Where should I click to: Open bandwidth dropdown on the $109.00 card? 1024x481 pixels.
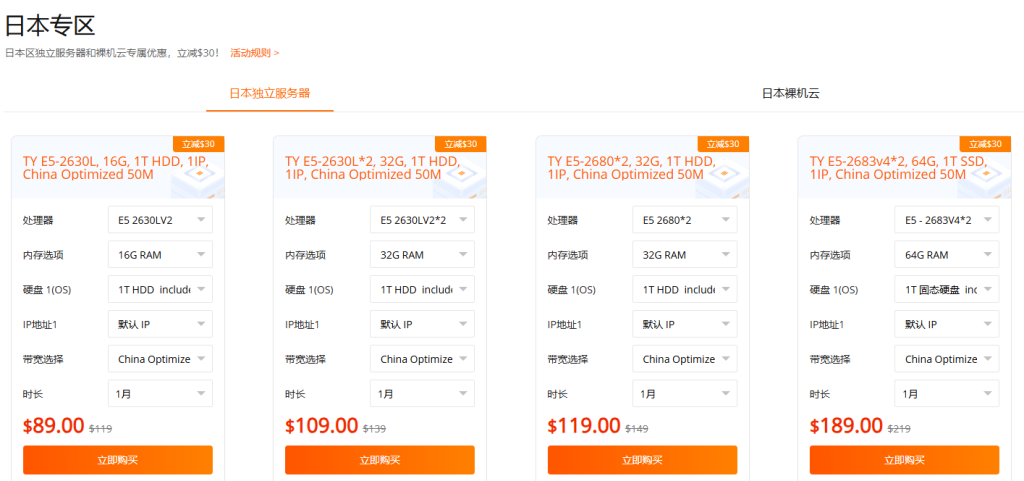tap(423, 359)
